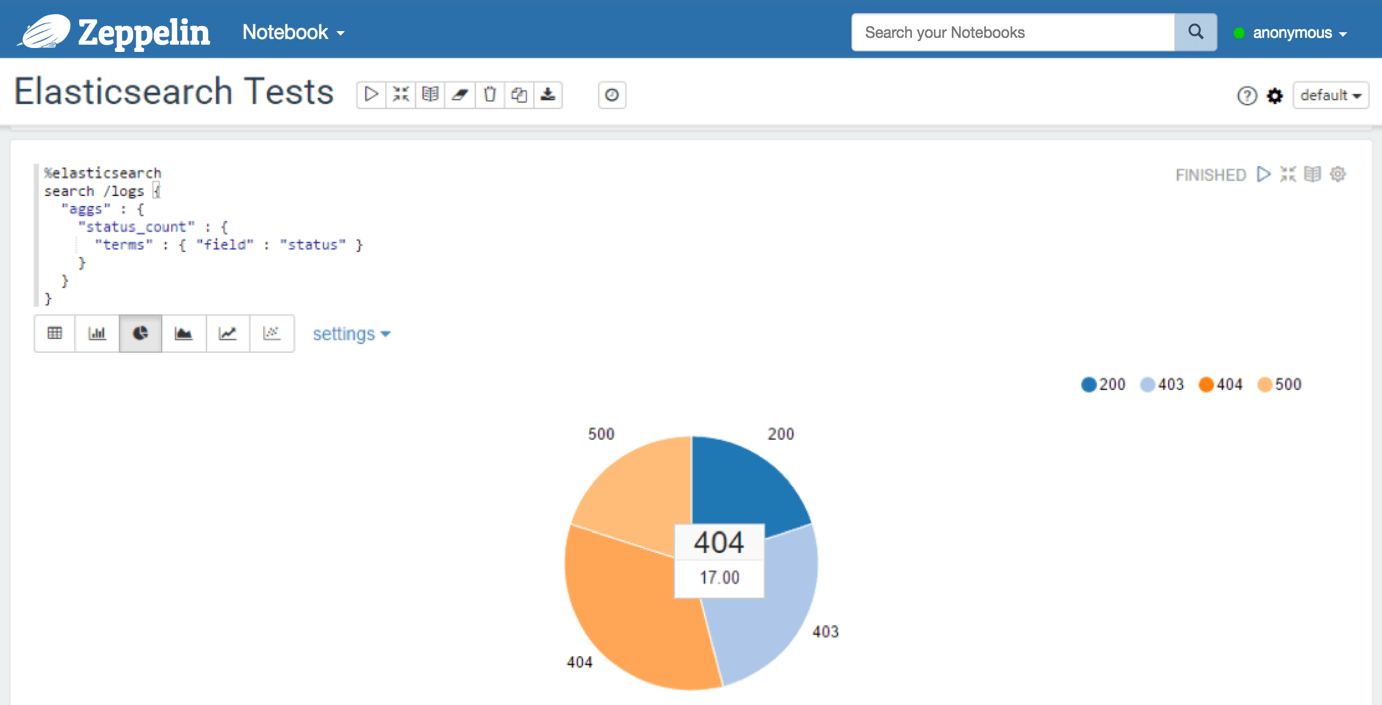Open the Notebook menu

point(292,32)
